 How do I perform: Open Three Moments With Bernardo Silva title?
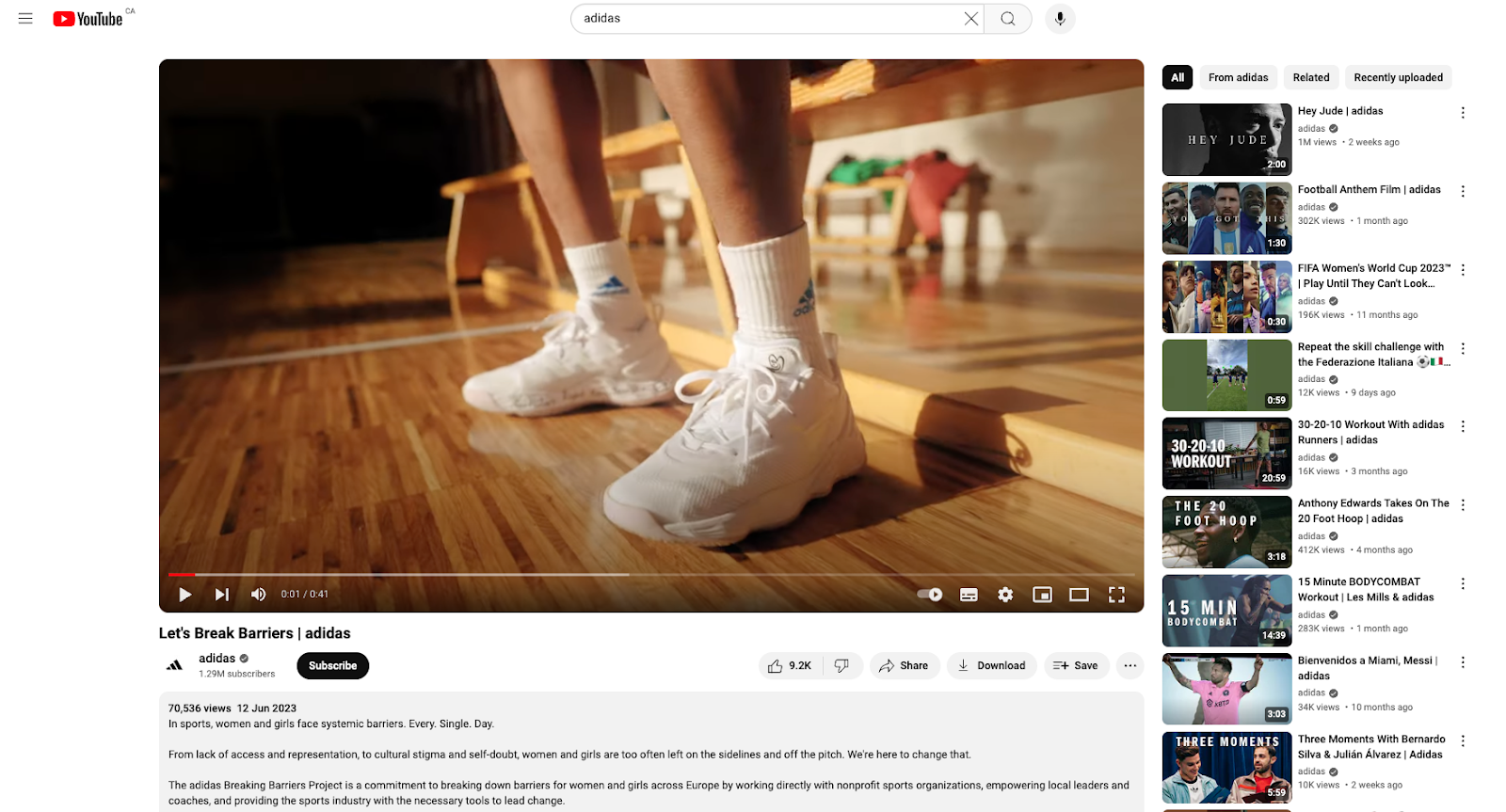coord(1371,747)
